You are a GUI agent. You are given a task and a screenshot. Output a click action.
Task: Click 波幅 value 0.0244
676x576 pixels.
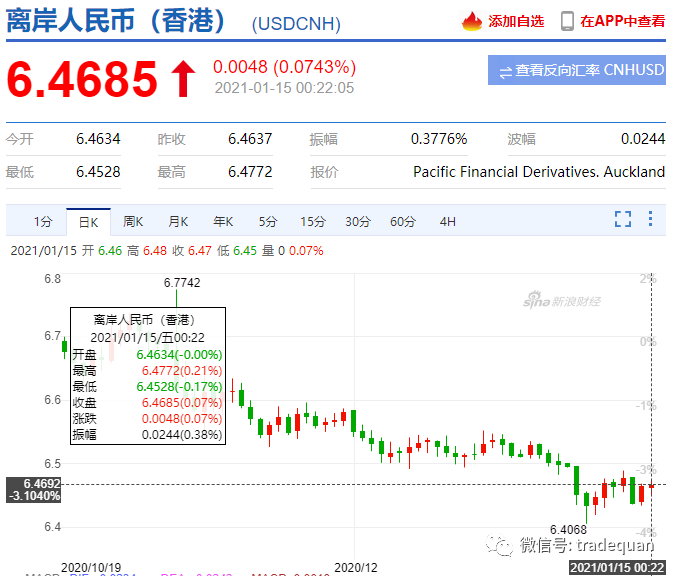click(x=643, y=139)
